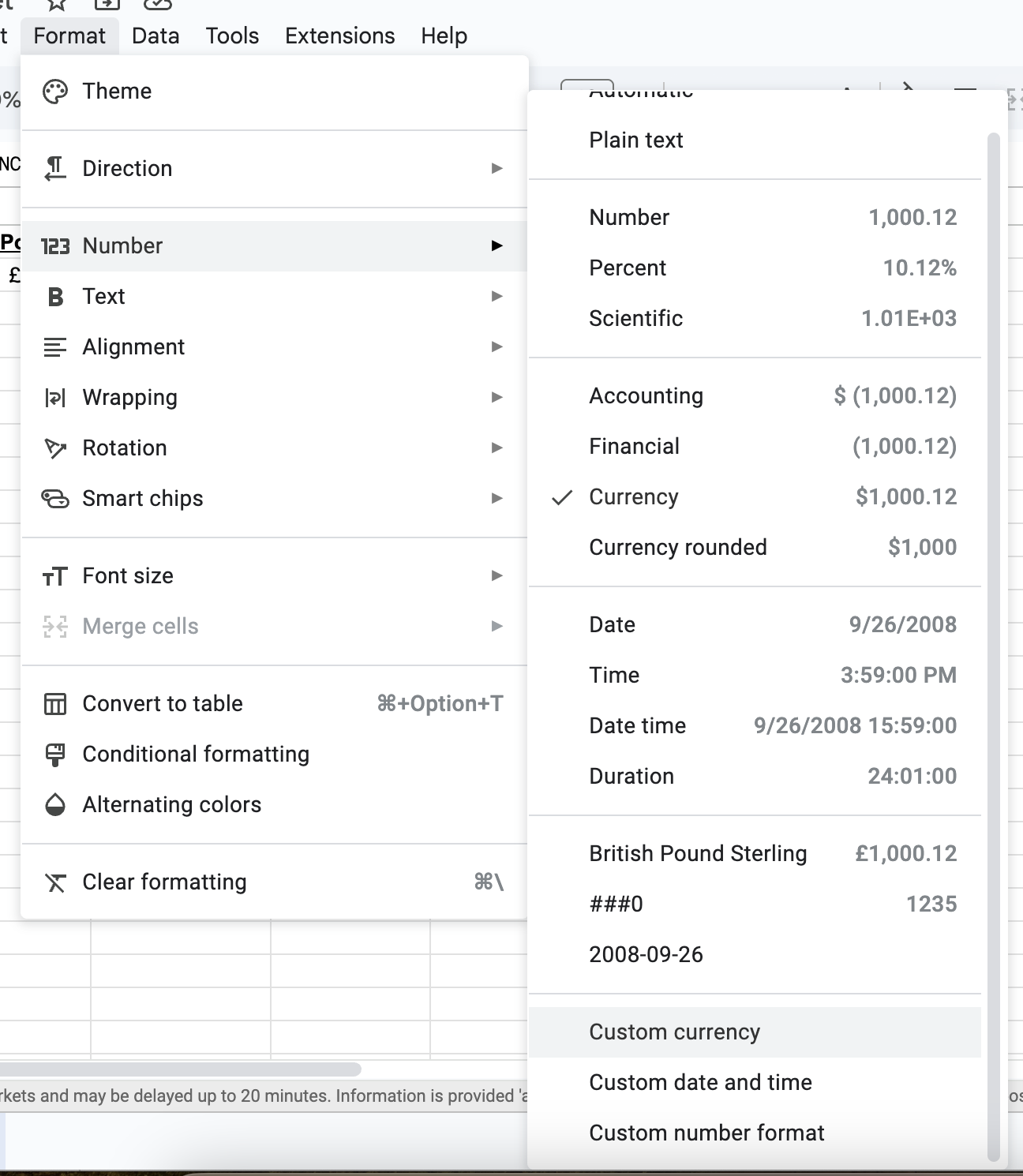Viewport: 1023px width, 1176px height.
Task: Expand the Text submenu arrow
Action: [x=497, y=297]
